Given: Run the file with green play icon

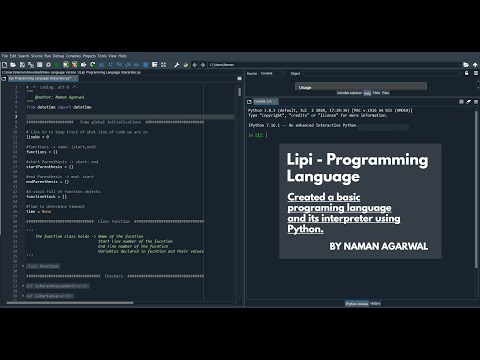Looking at the screenshot, I should pyautogui.click(x=57, y=65).
